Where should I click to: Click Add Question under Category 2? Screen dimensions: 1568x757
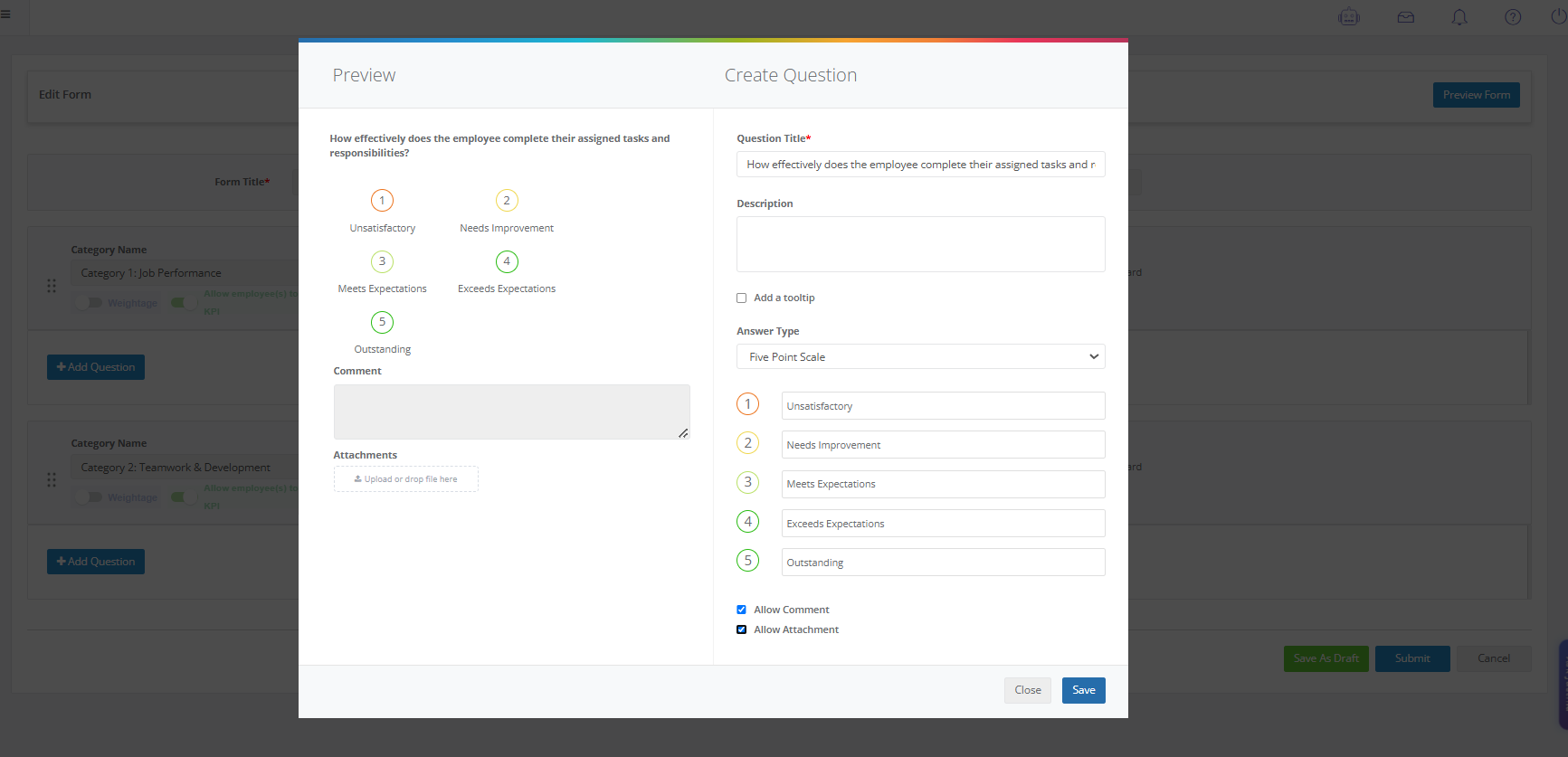click(96, 562)
